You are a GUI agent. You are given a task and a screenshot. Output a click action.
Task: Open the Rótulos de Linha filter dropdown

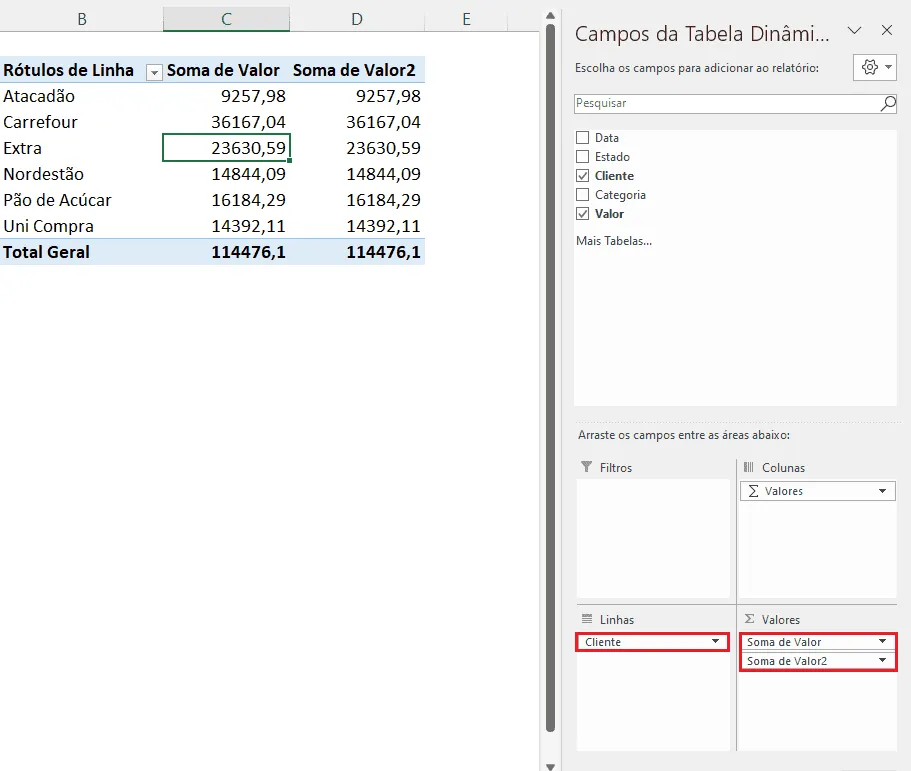tap(154, 72)
